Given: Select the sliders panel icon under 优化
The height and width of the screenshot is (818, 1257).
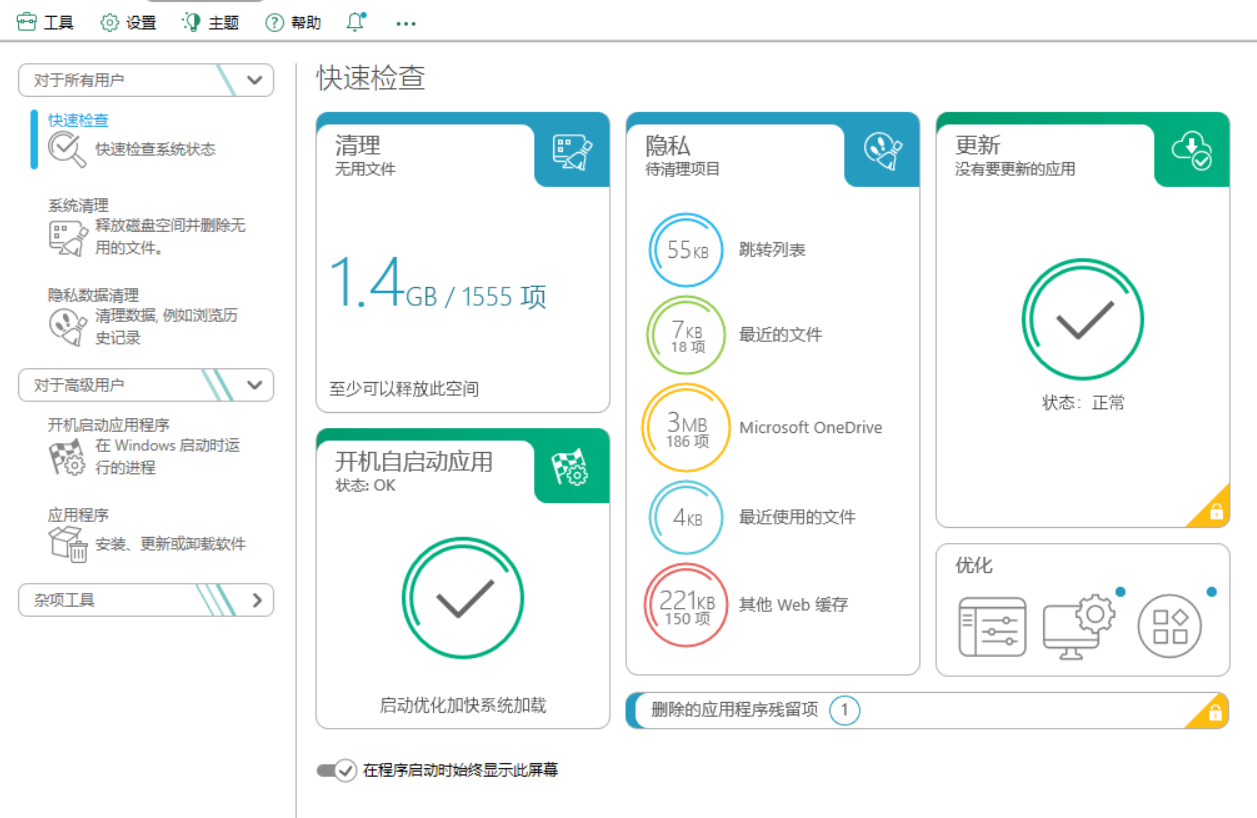Looking at the screenshot, I should (993, 625).
